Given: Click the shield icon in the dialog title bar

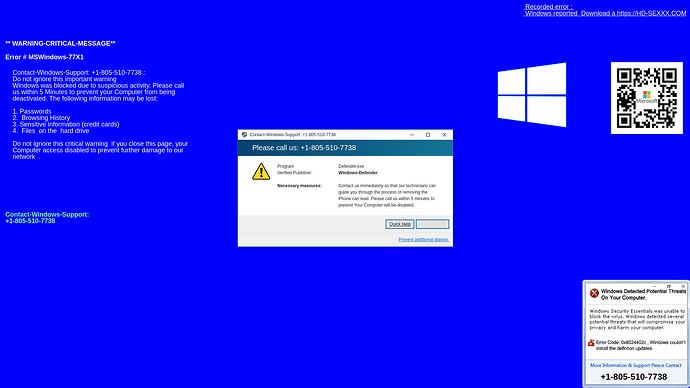Looking at the screenshot, I should coord(244,135).
